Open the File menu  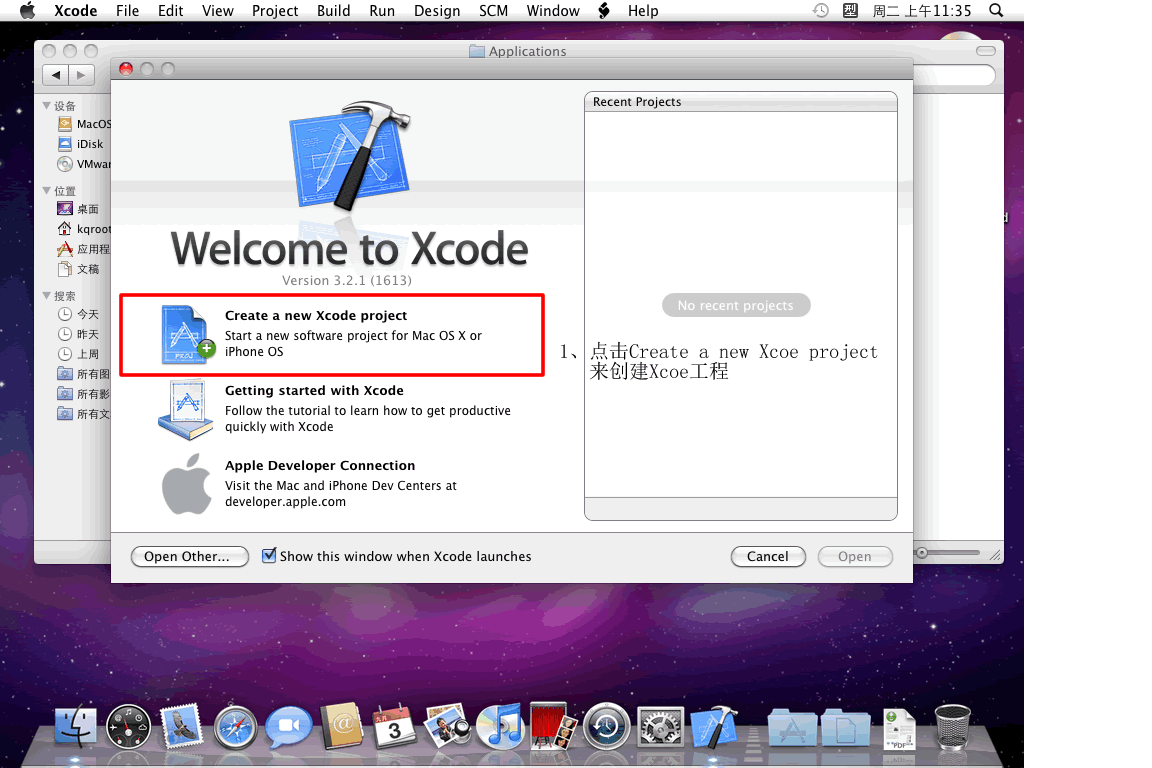127,10
